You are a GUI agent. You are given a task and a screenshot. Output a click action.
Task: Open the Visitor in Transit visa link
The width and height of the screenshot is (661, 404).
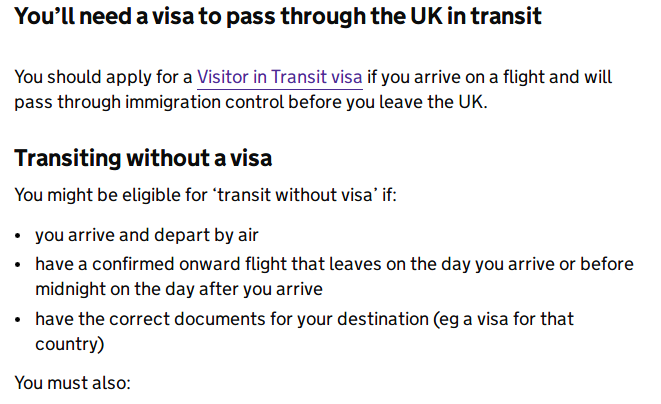[x=279, y=77]
